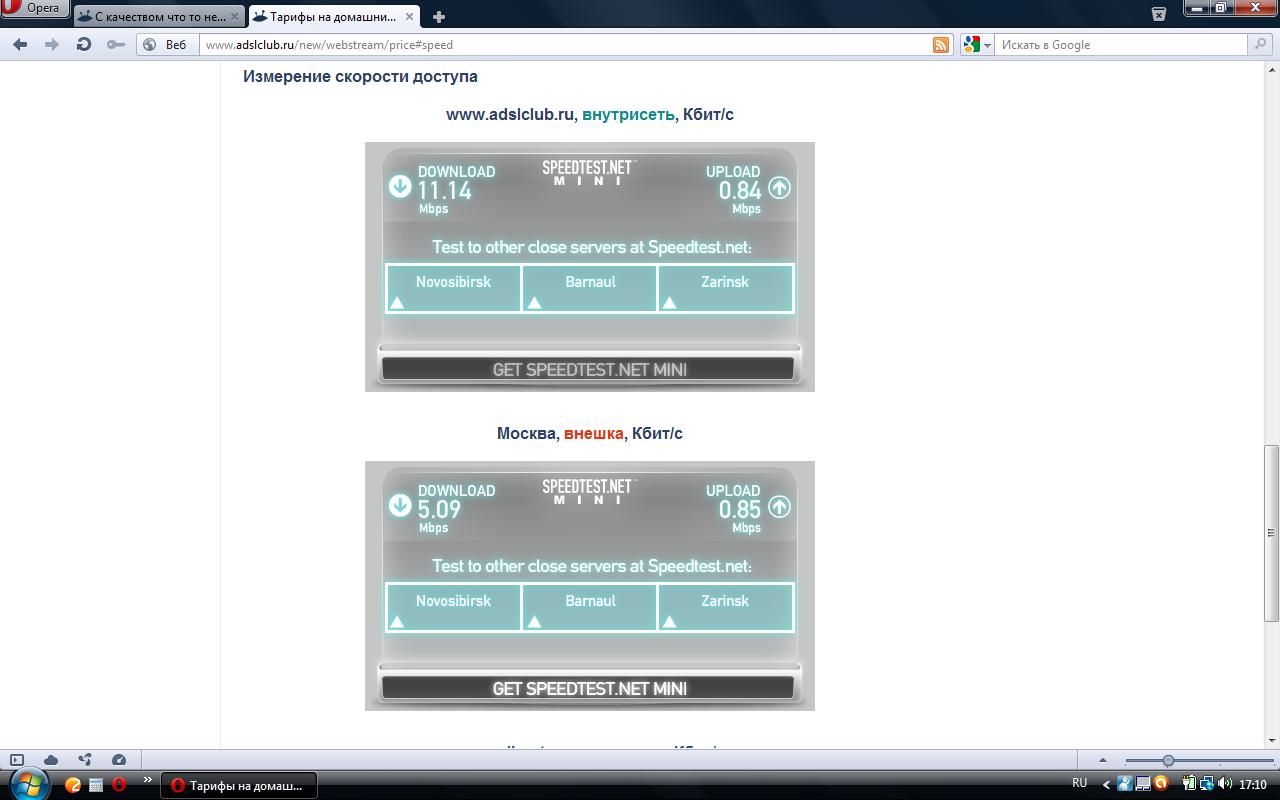
Task: Click the upload arrow icon beside 0.84 Mbps
Action: 779,187
